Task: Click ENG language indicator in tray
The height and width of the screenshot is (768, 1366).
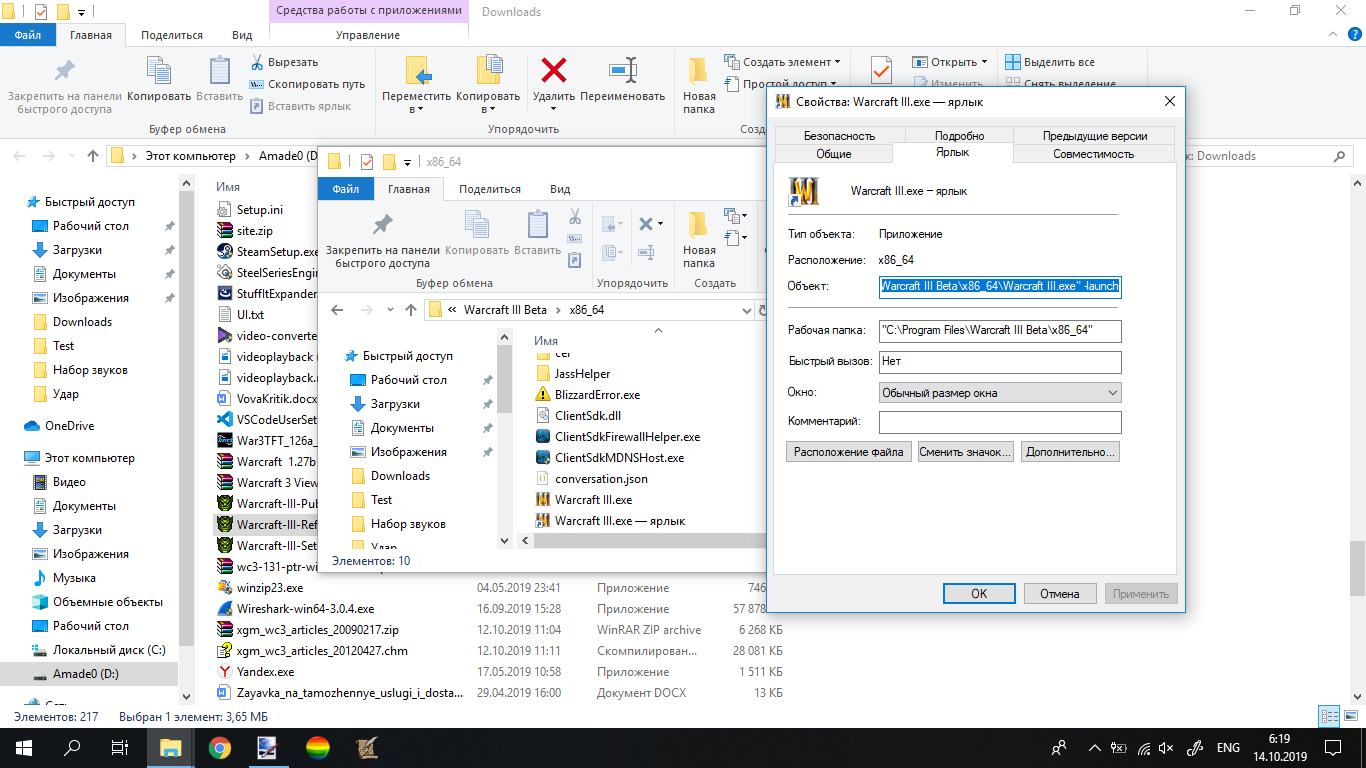Action: pyautogui.click(x=1228, y=748)
